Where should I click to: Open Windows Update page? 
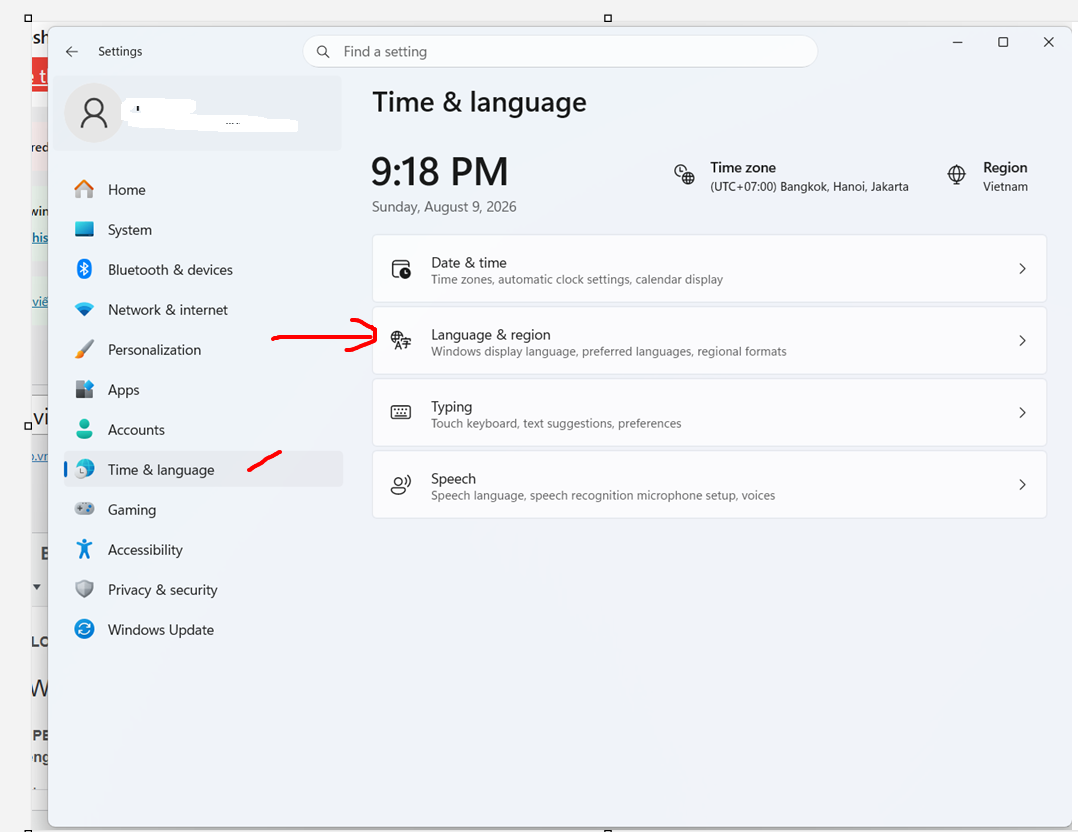[x=204, y=629]
